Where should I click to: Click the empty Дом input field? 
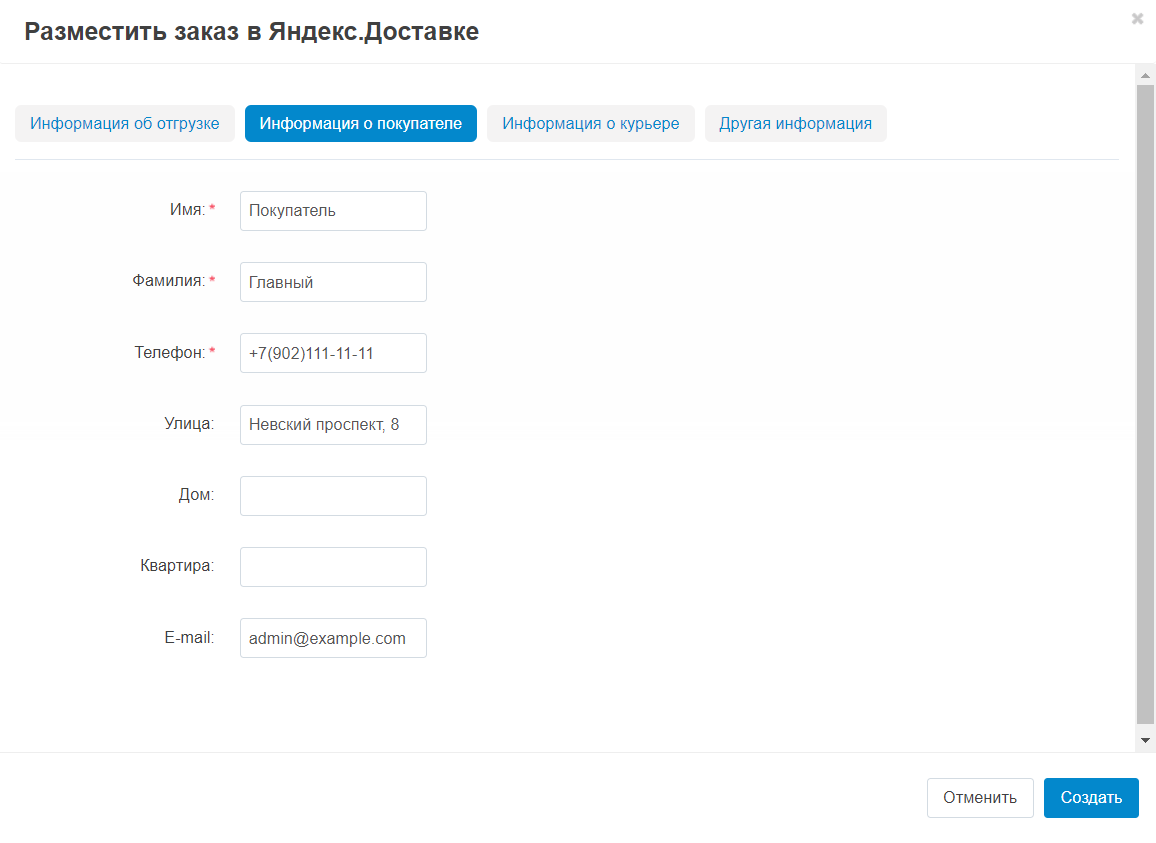[x=333, y=496]
